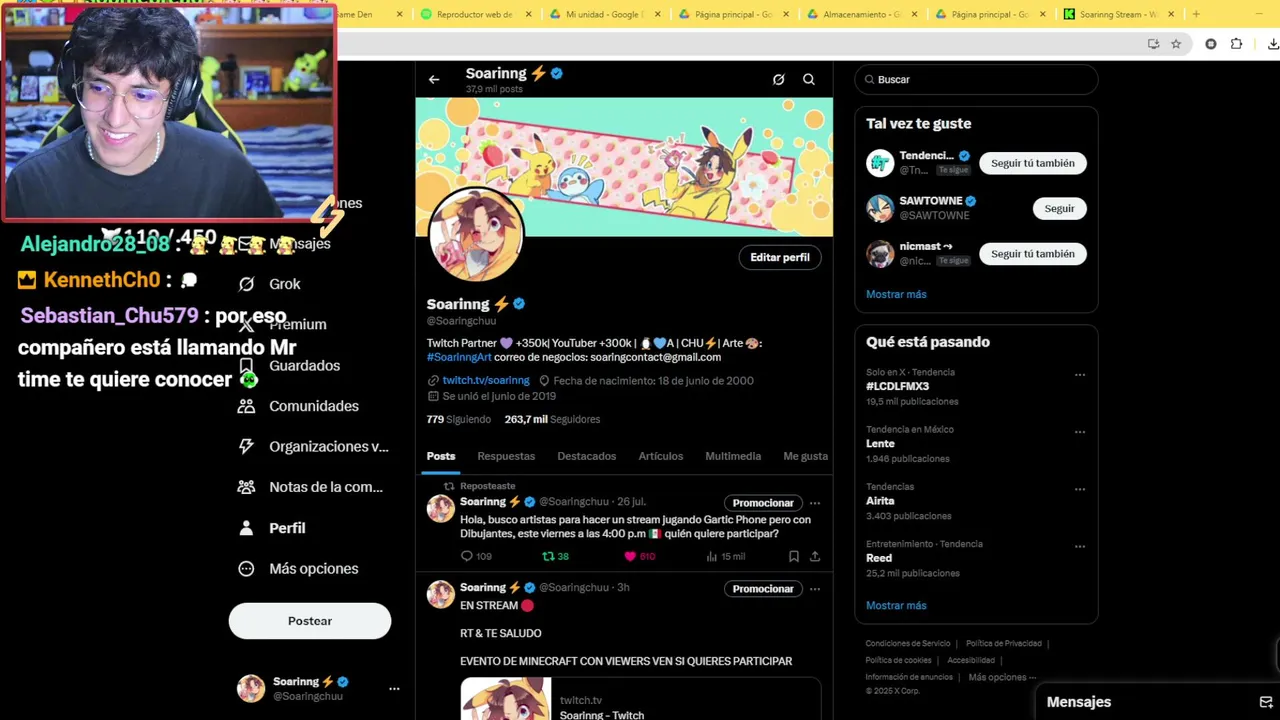Open more options on the EN STREAM post
1280x720 pixels.
coord(815,589)
